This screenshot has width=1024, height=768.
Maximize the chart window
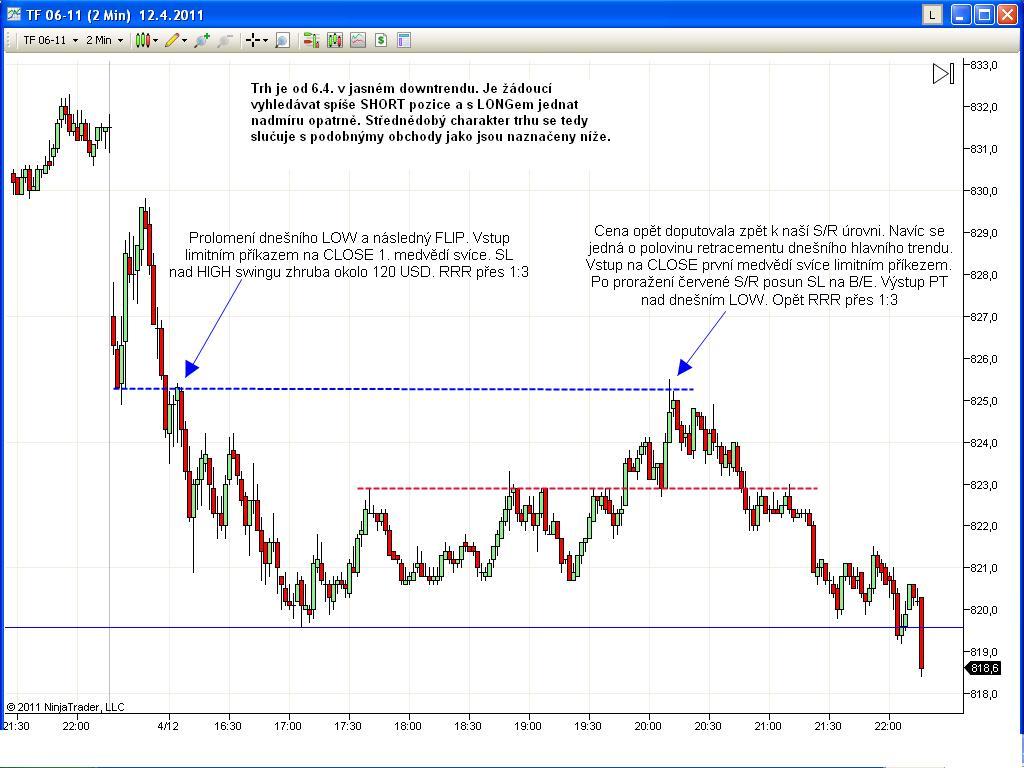(x=984, y=14)
